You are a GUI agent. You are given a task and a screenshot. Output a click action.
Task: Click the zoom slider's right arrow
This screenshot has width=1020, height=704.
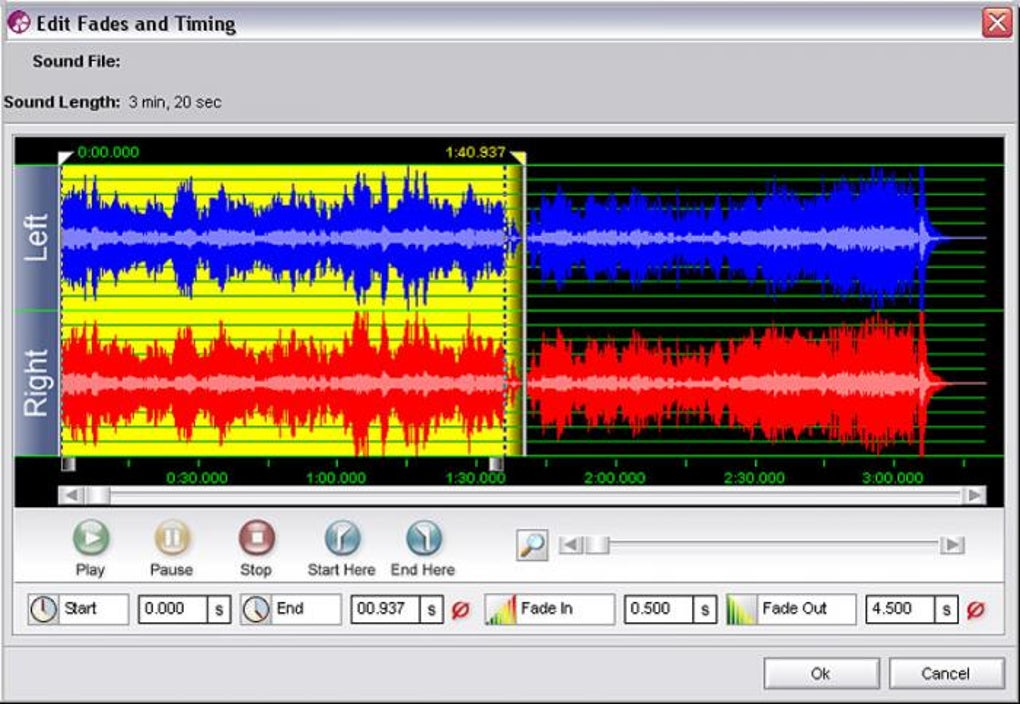(x=952, y=545)
